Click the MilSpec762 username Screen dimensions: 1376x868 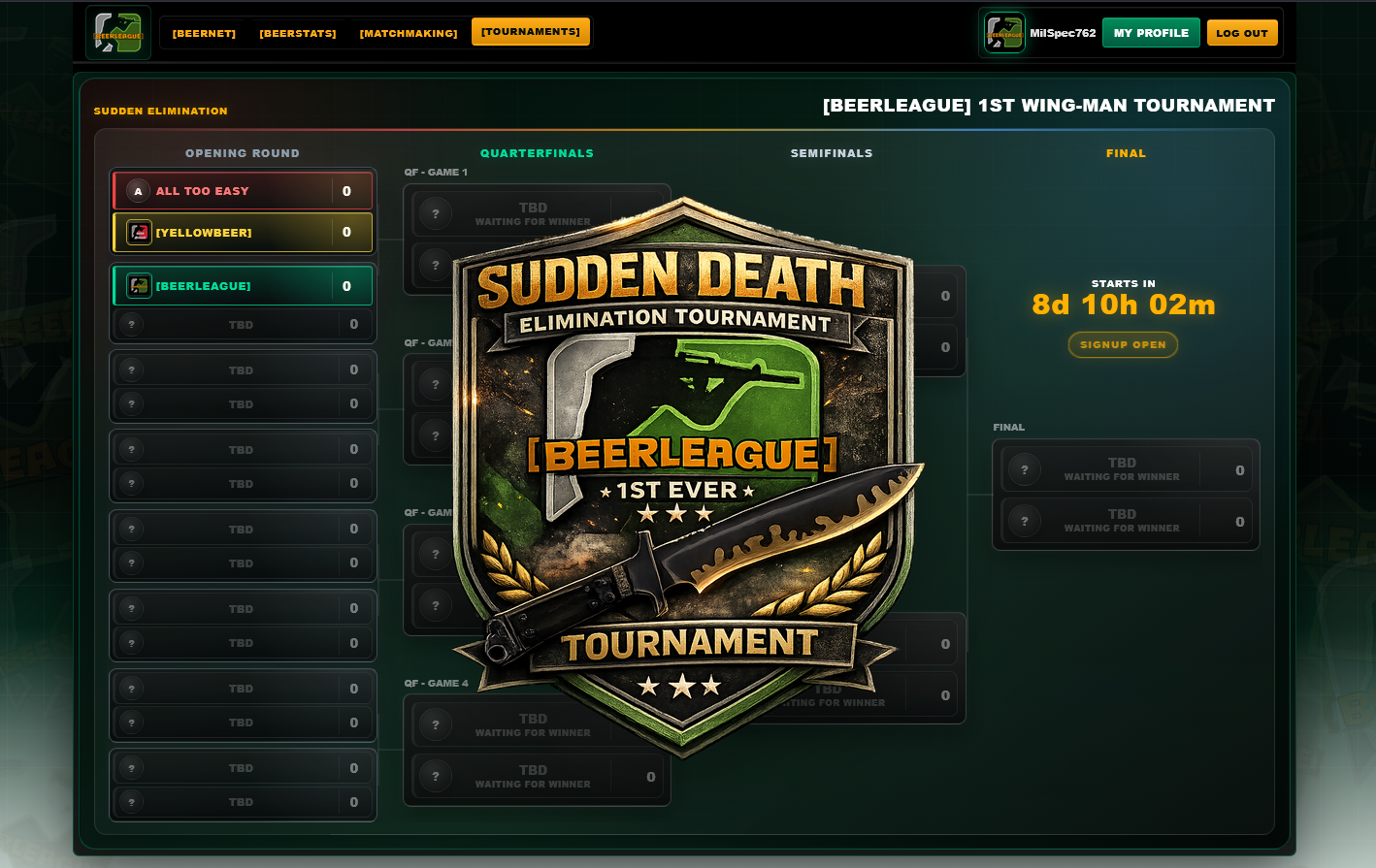[1063, 33]
